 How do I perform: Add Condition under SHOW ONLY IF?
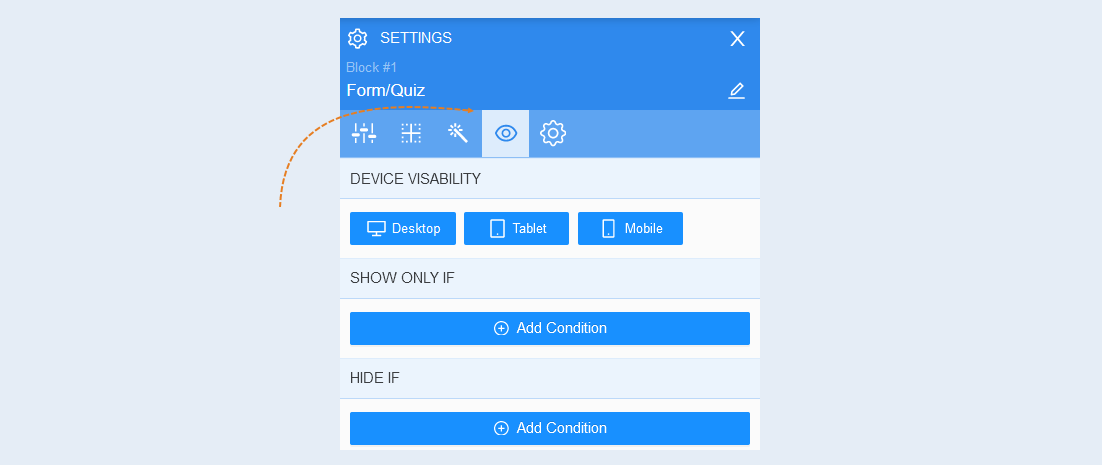tap(550, 328)
